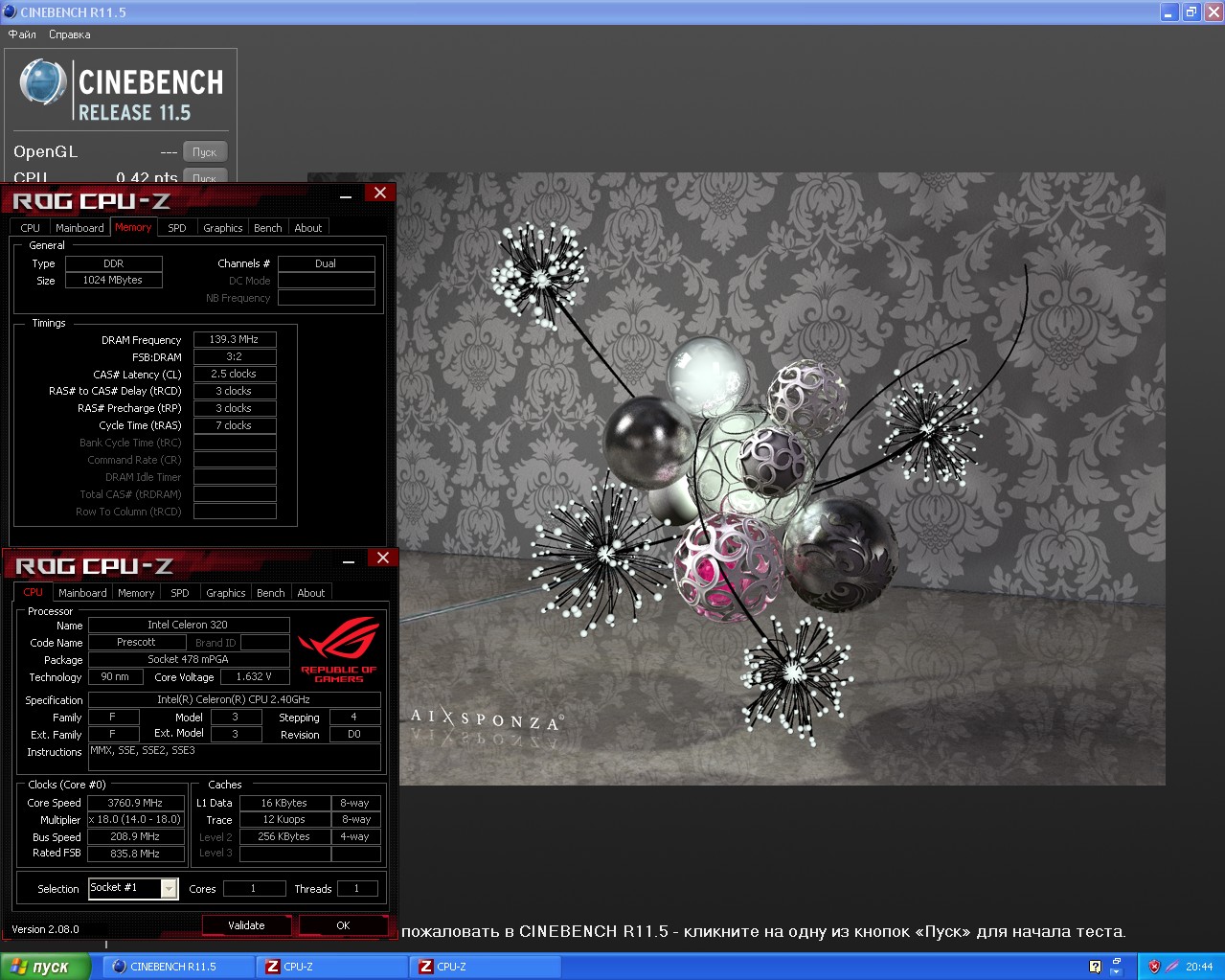The image size is (1225, 980).
Task: Open SPD tab in lower CPU-Z window
Action: coord(180,593)
